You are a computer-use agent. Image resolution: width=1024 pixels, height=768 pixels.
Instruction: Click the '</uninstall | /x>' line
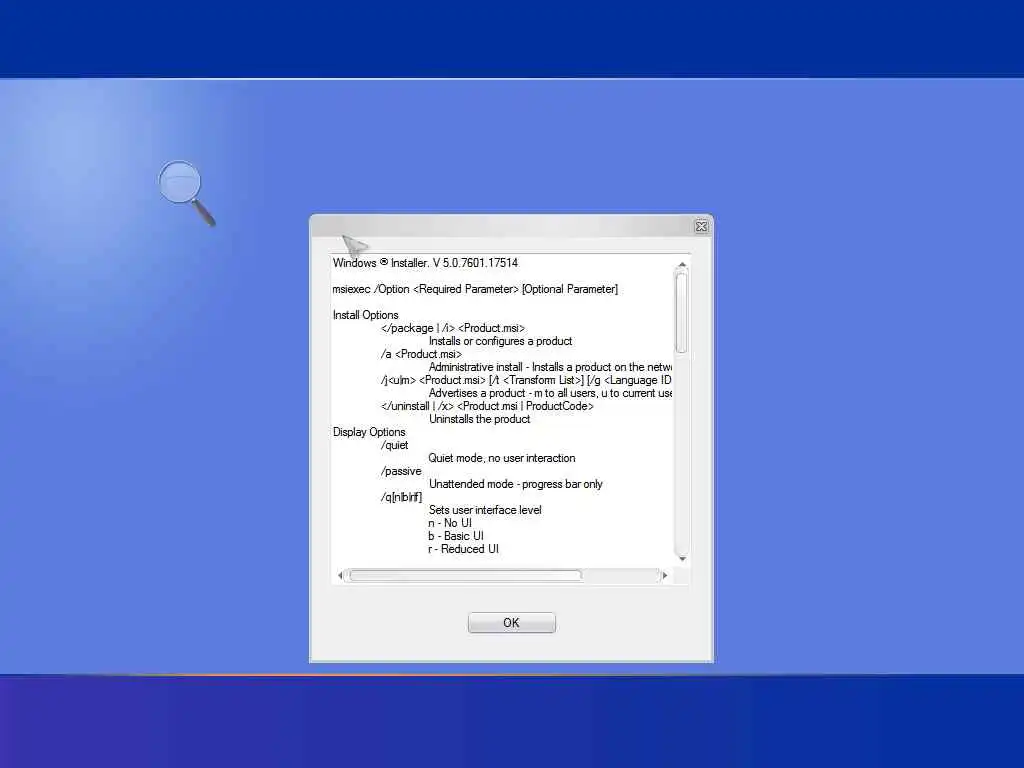tap(487, 406)
